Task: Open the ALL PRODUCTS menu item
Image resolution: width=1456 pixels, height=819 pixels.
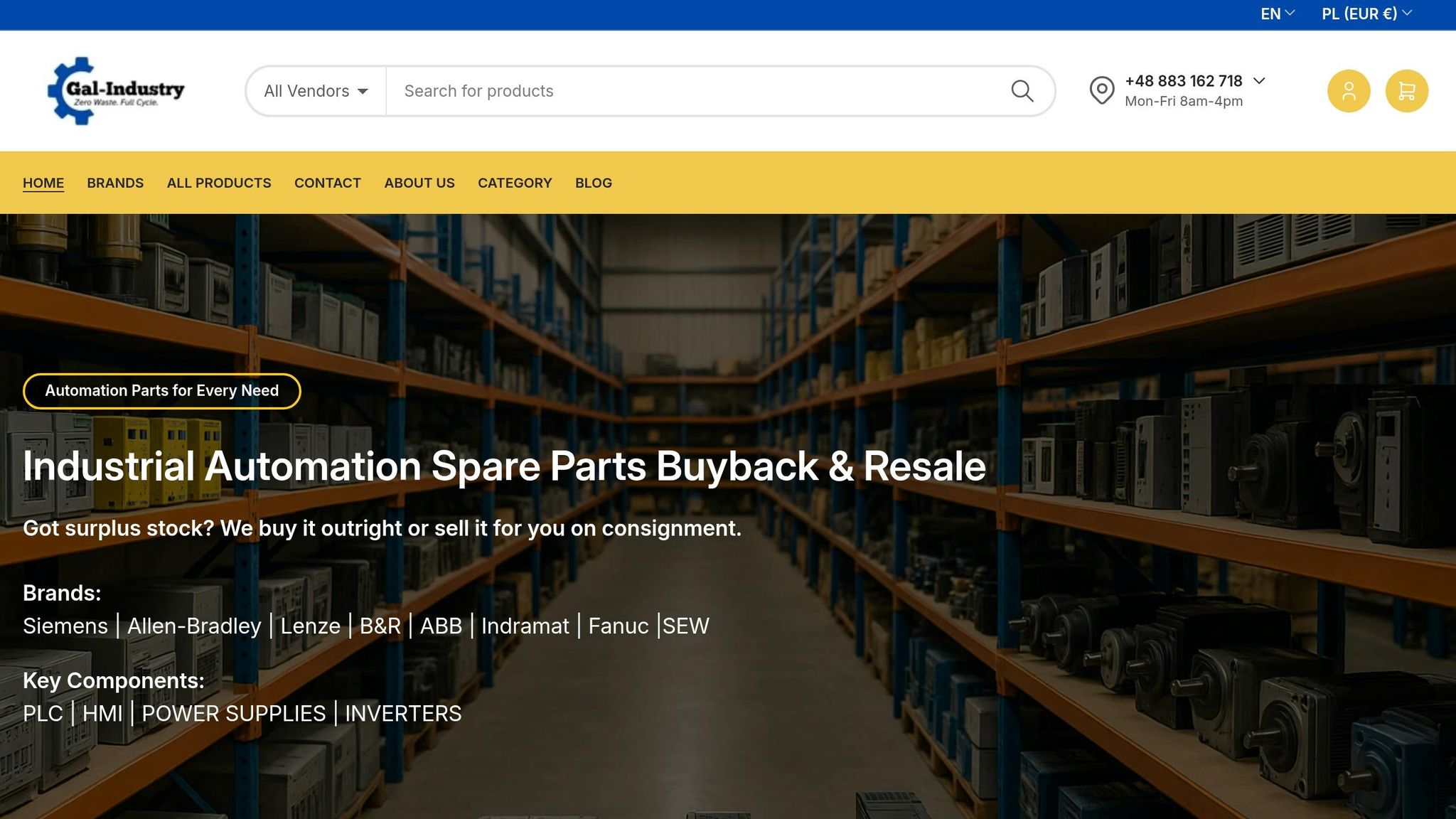Action: point(219,183)
